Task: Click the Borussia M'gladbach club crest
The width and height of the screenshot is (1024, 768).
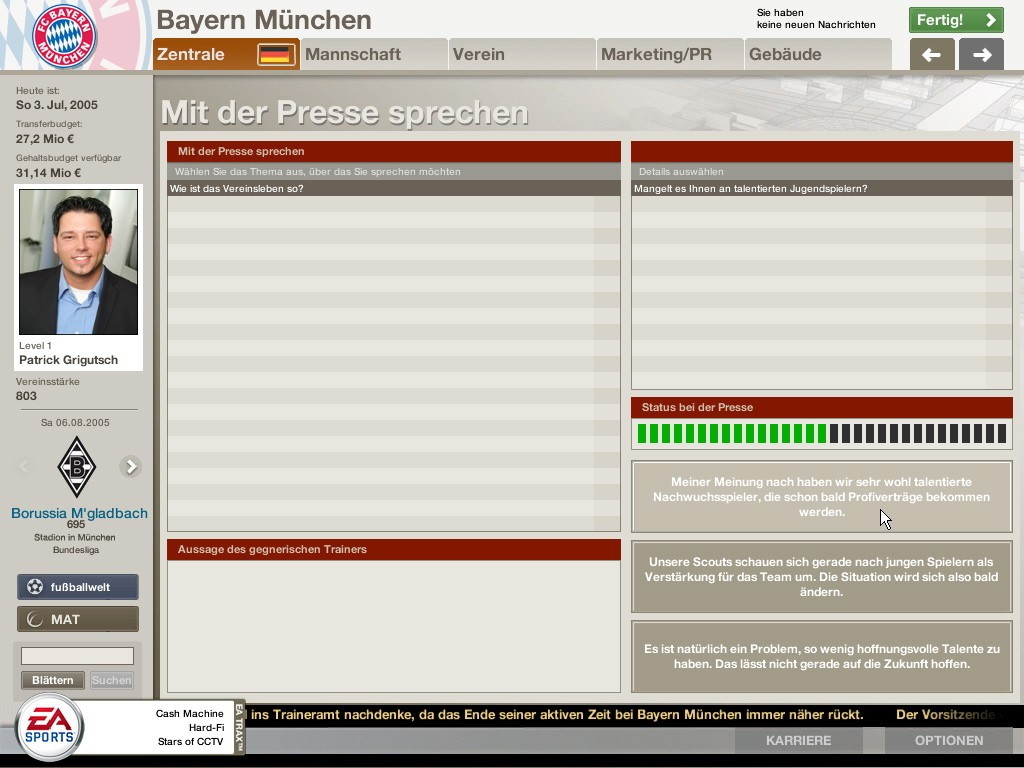Action: tap(76, 467)
